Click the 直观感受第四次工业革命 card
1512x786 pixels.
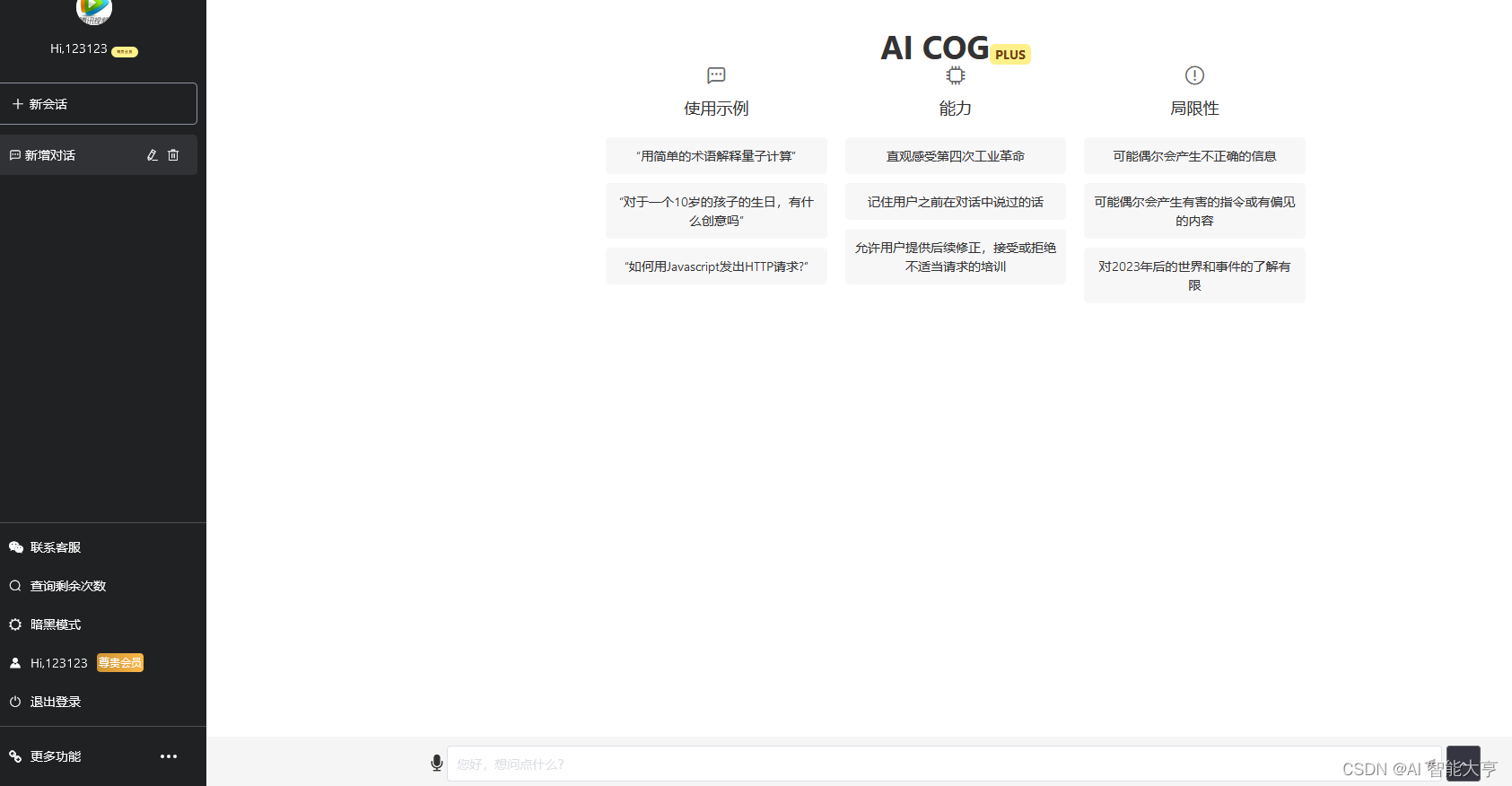pos(956,156)
